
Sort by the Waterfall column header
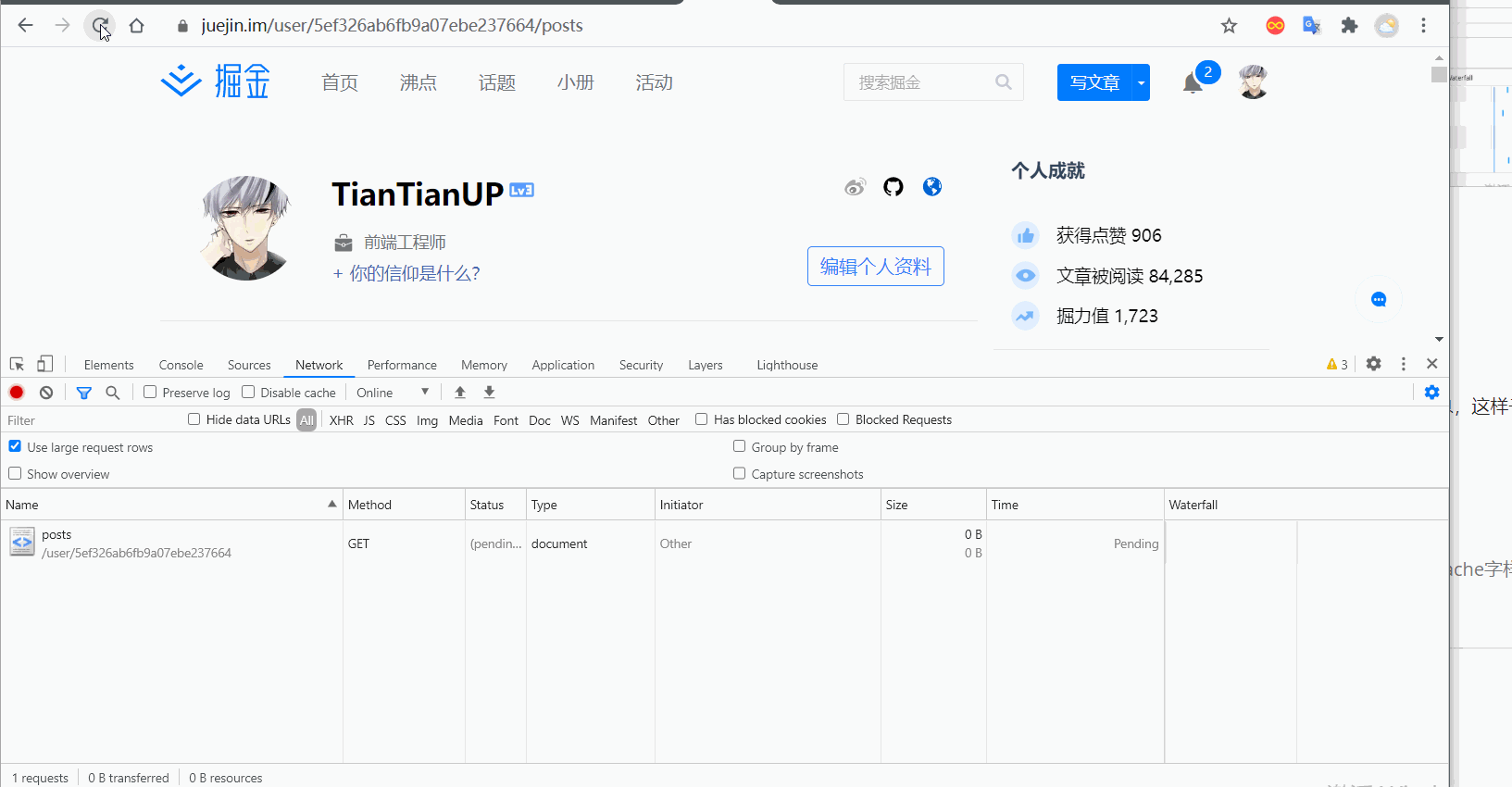coord(1306,505)
